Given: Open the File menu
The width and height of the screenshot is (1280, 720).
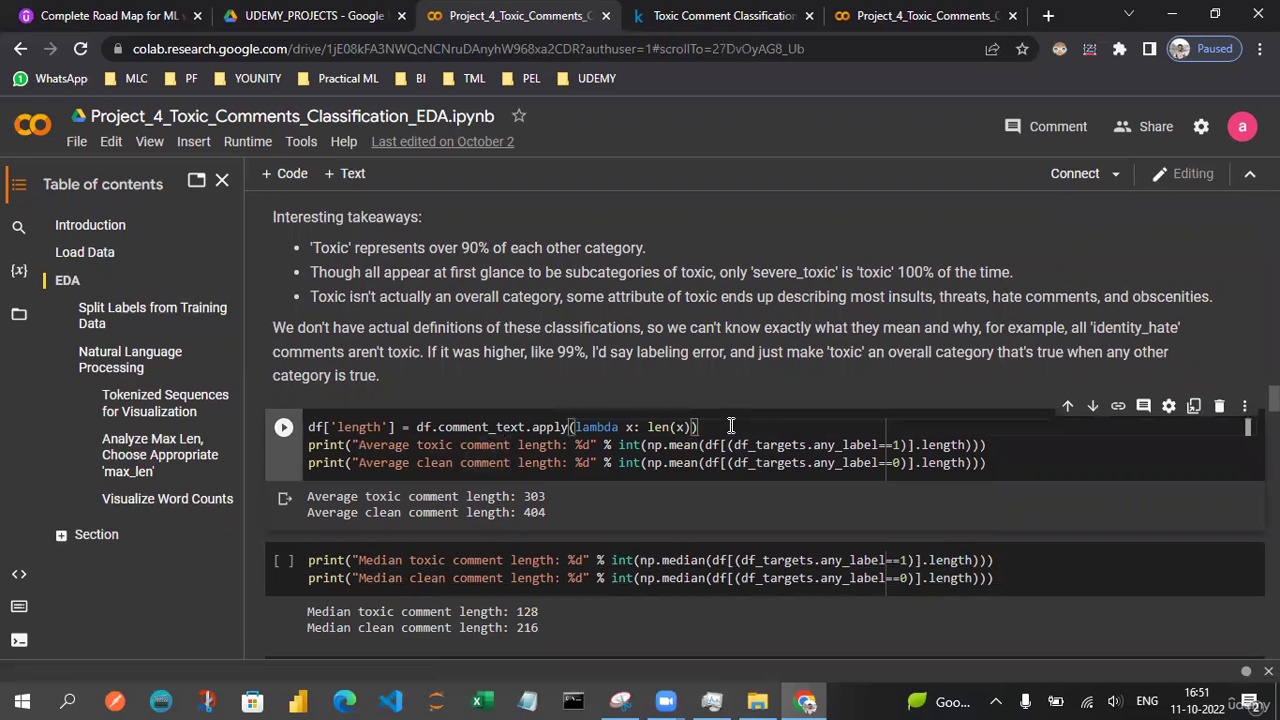Looking at the screenshot, I should (x=76, y=141).
